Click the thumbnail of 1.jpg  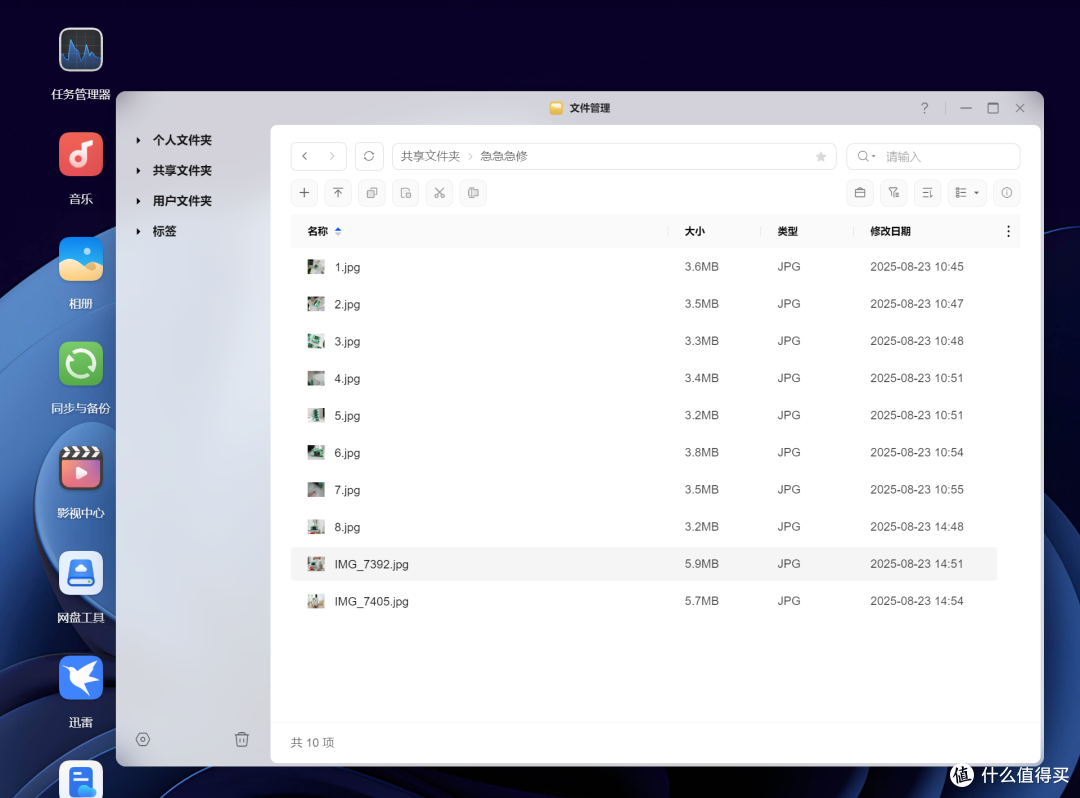pyautogui.click(x=315, y=266)
